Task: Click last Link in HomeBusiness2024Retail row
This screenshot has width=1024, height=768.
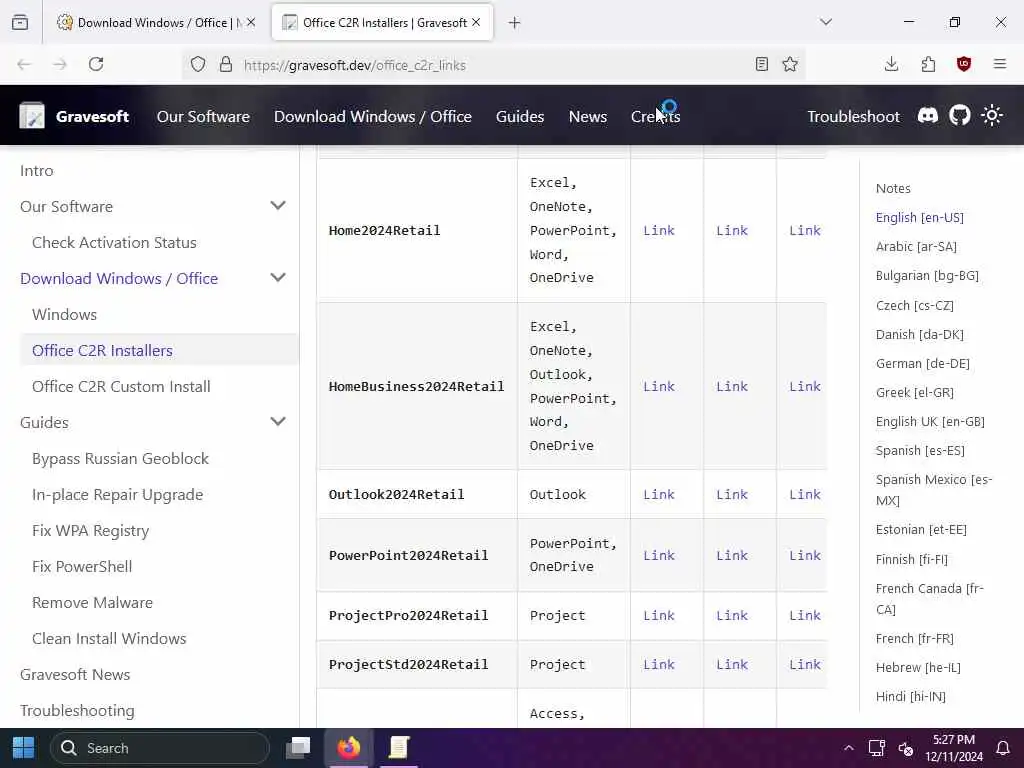Action: [805, 386]
